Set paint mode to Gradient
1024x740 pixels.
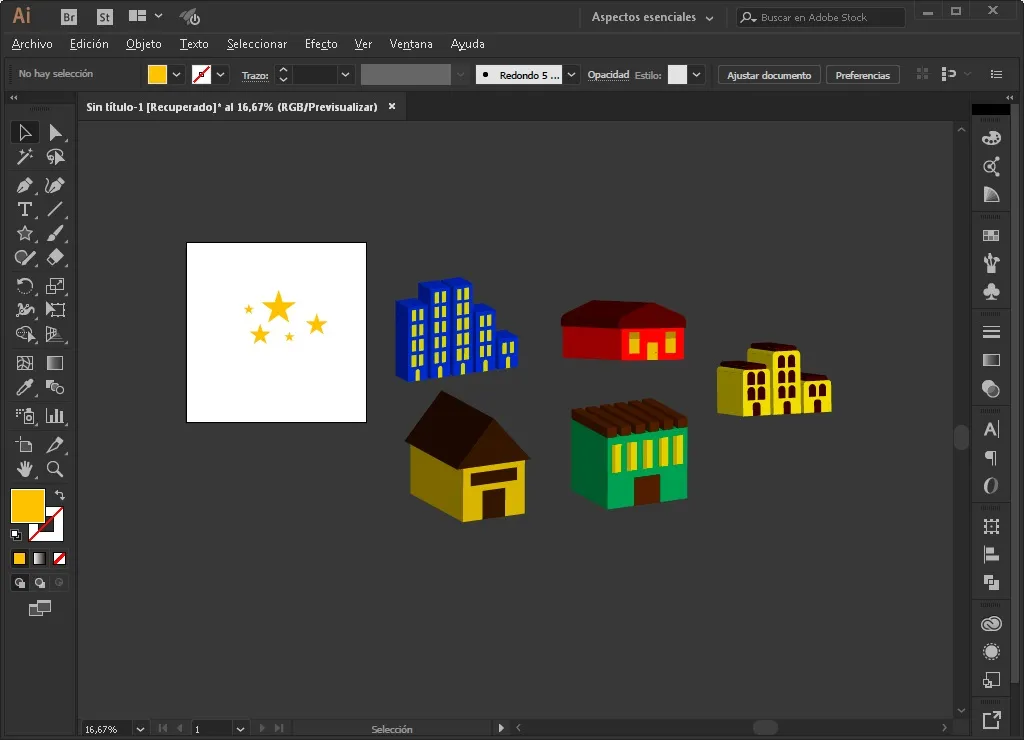pyautogui.click(x=40, y=558)
